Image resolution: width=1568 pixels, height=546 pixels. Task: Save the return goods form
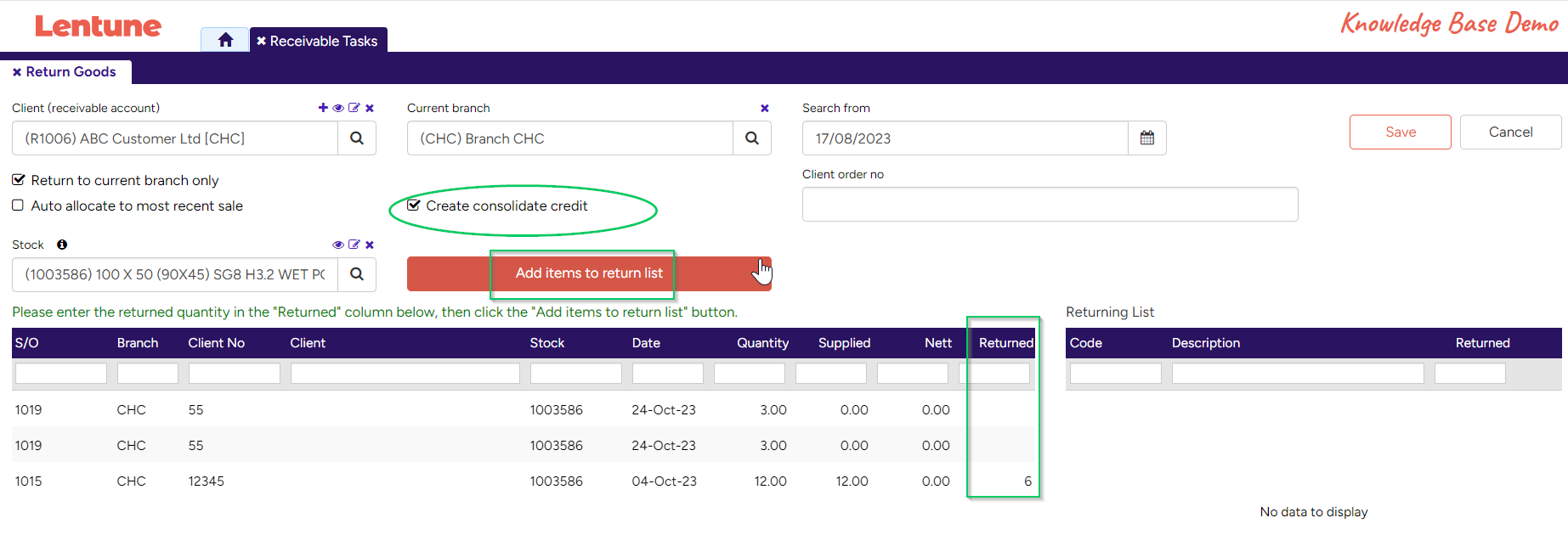coord(1401,132)
